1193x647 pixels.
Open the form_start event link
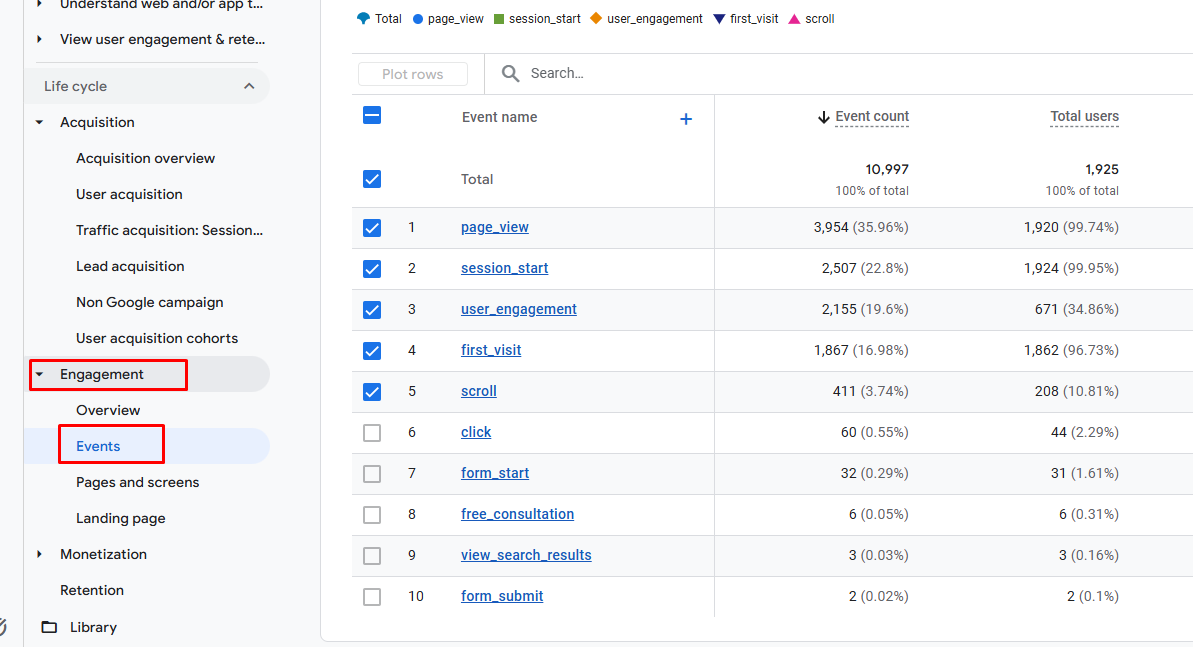[x=495, y=473]
